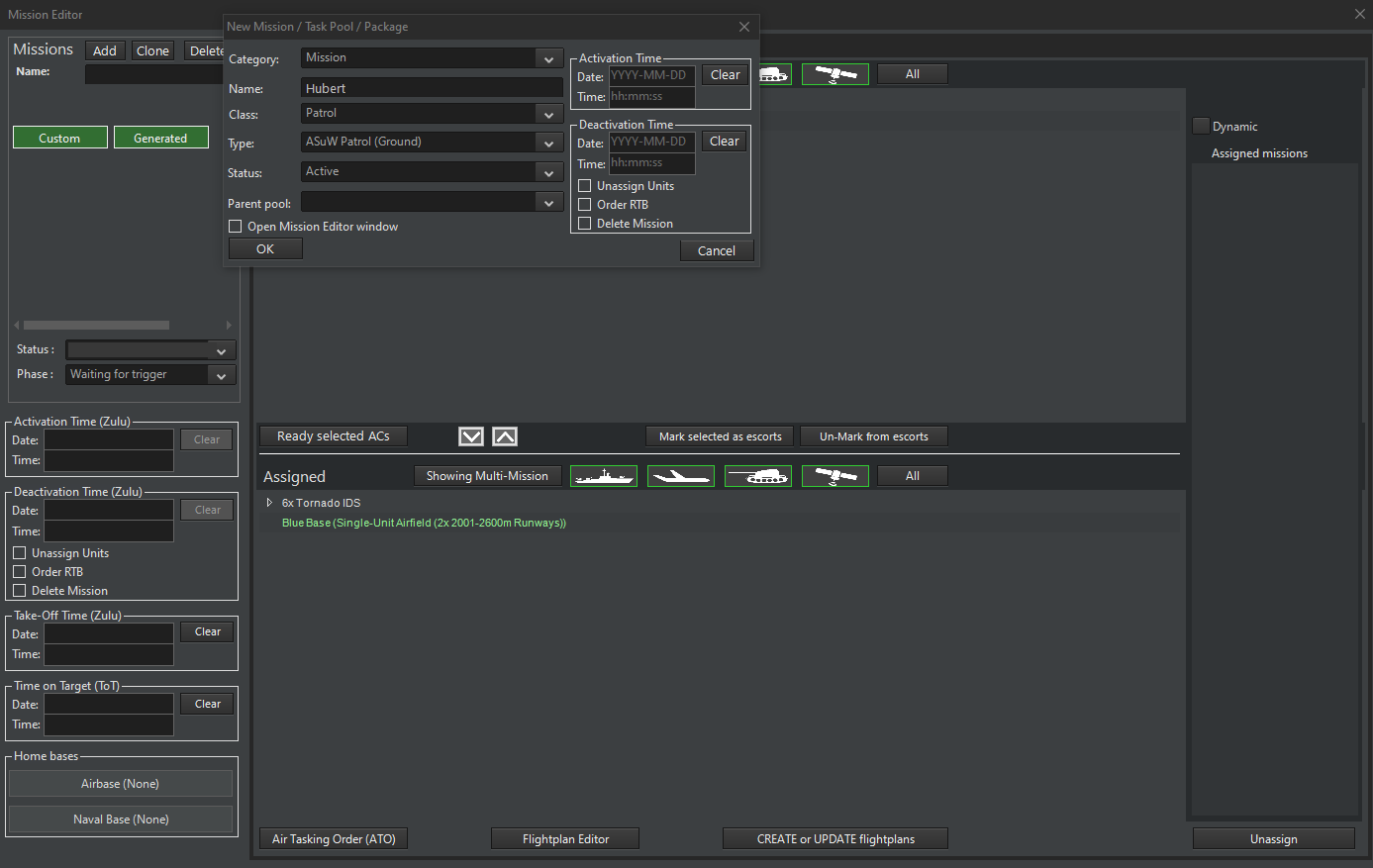Click the Airbase (None) home base button
This screenshot has height=868, width=1373.
121,784
